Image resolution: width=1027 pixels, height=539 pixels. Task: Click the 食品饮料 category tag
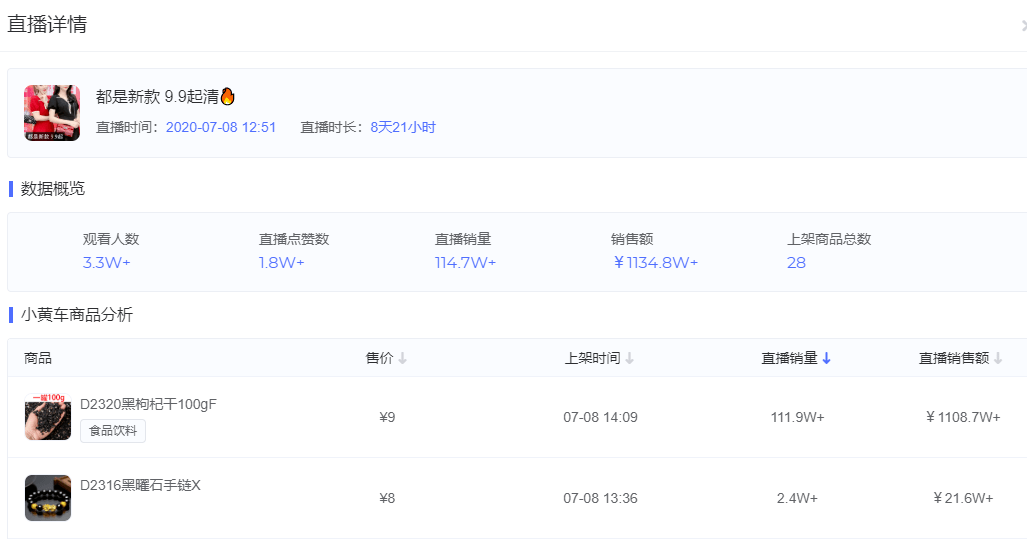point(113,431)
